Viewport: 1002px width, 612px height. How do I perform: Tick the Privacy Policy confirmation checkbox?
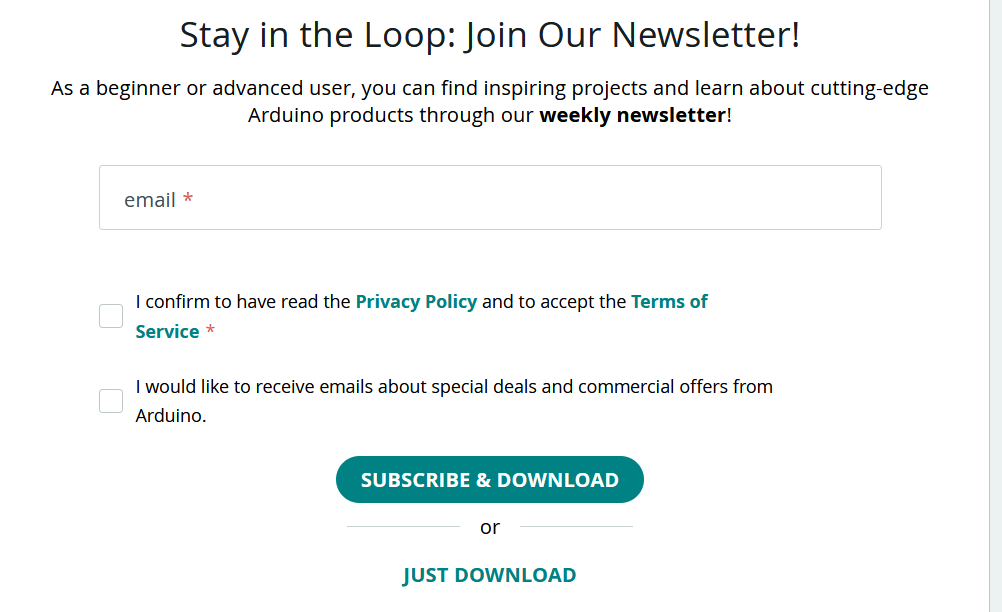click(x=111, y=317)
